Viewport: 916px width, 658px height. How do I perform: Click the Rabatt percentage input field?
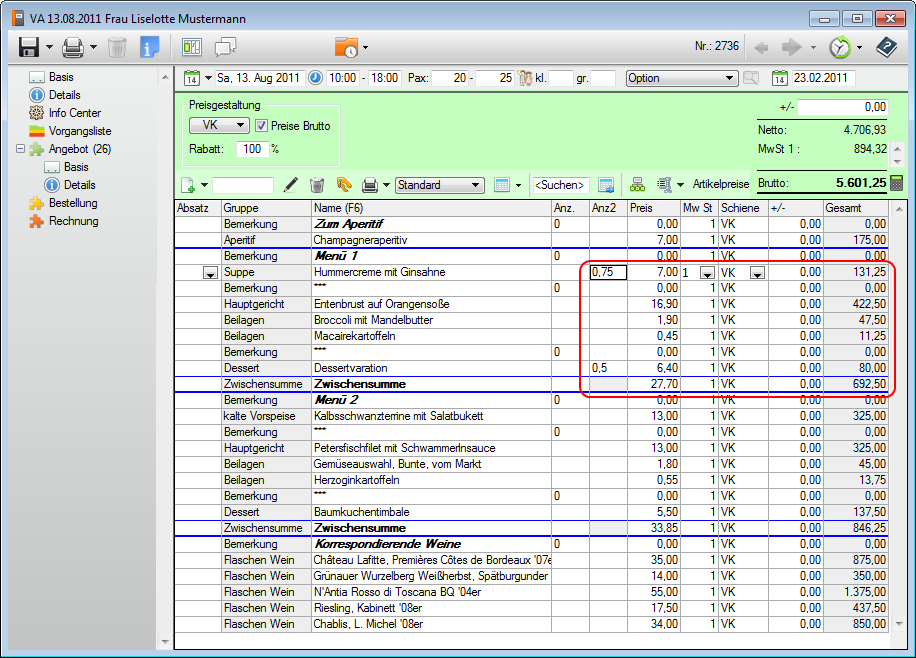point(251,149)
